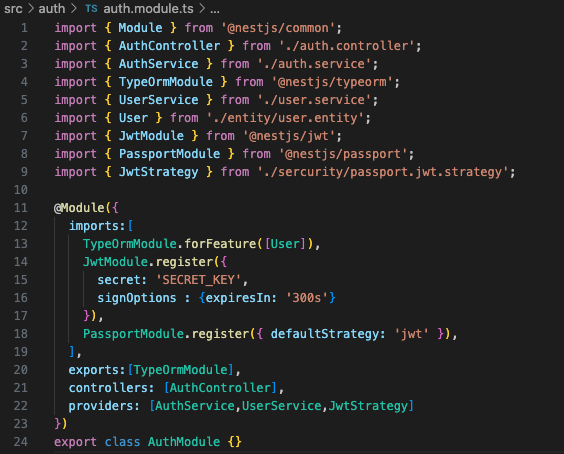Open the auth.module.ts breadcrumb
The image size is (564, 454).
click(x=148, y=8)
